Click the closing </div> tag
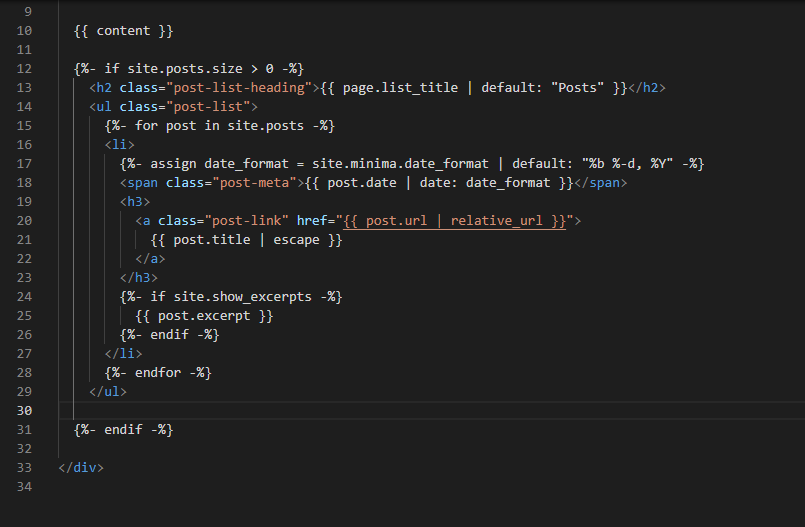805x527 pixels. pos(81,468)
